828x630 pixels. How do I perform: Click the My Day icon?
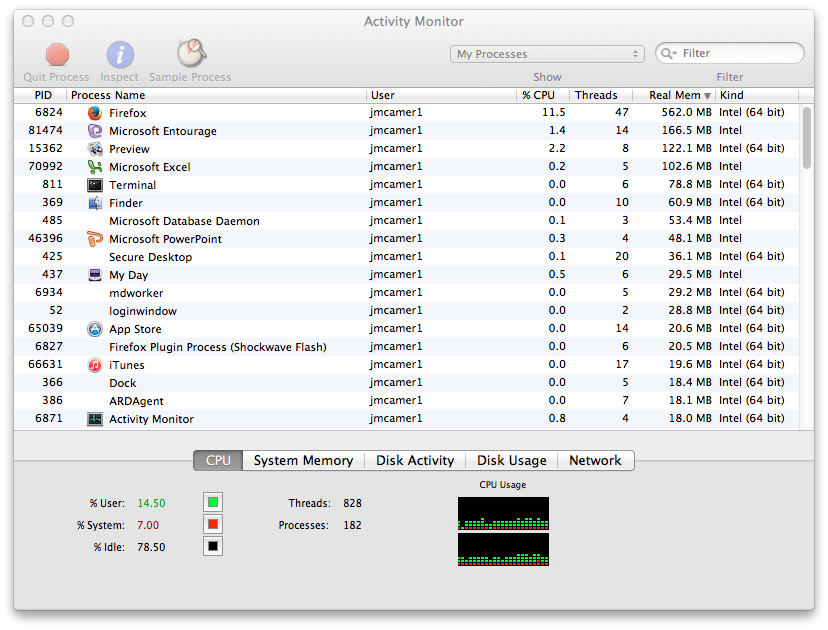pyautogui.click(x=95, y=275)
